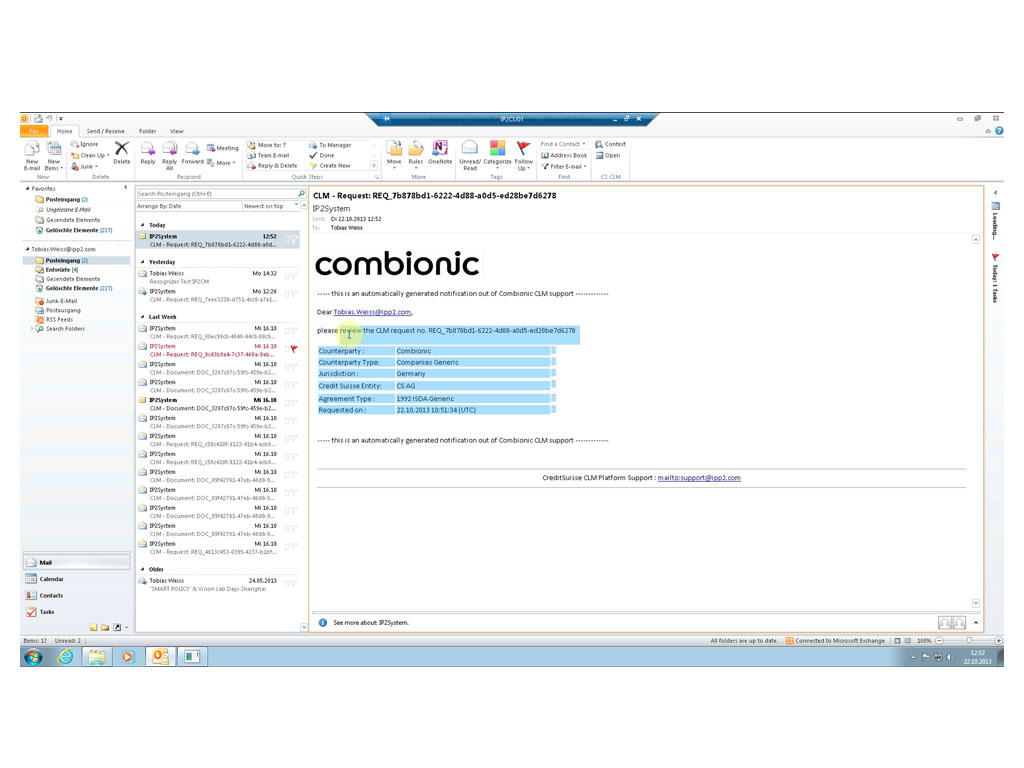The height and width of the screenshot is (768, 1024).
Task: Collapse the Favorites folder group
Action: pos(28,188)
